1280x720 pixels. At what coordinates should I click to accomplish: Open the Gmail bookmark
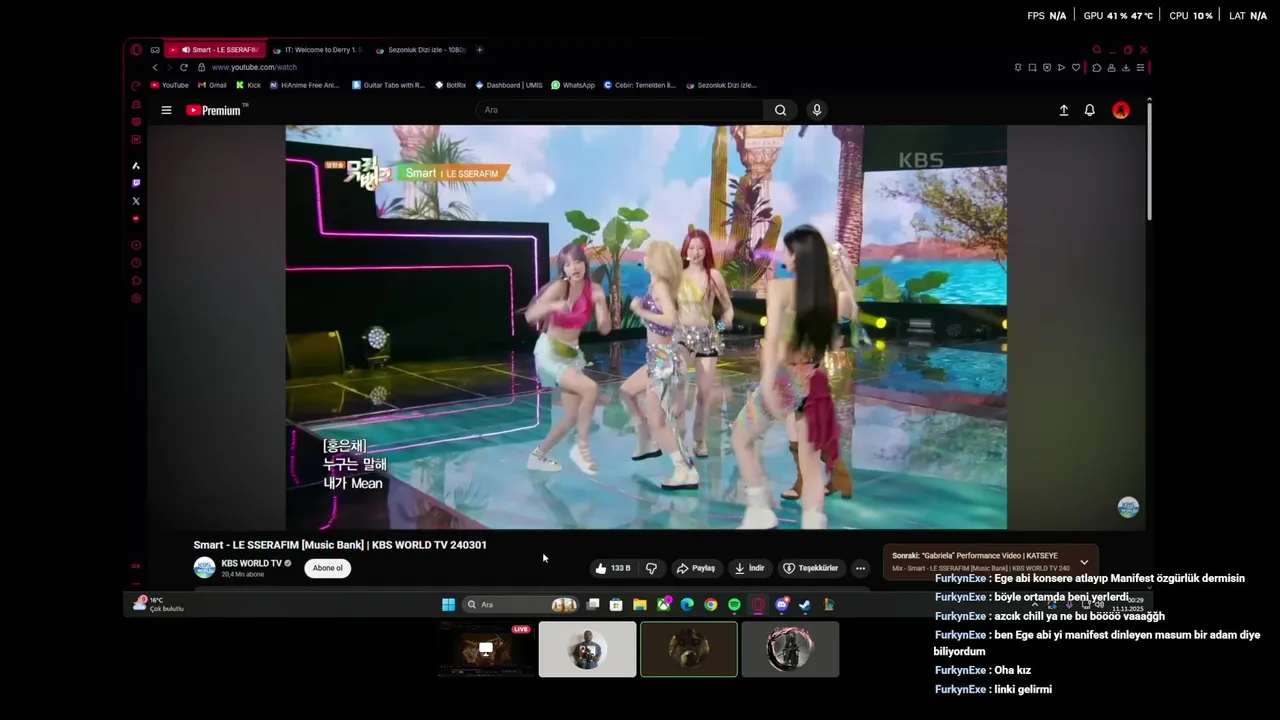(x=212, y=85)
